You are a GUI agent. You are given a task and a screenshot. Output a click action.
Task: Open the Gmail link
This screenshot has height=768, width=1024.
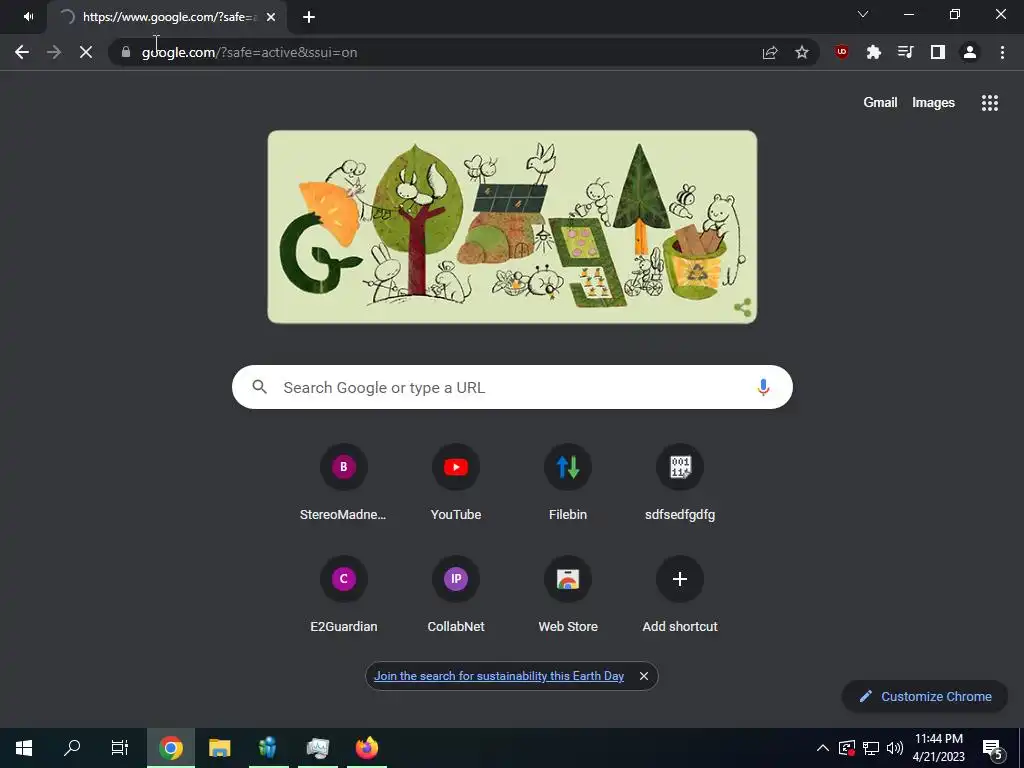pyautogui.click(x=880, y=103)
